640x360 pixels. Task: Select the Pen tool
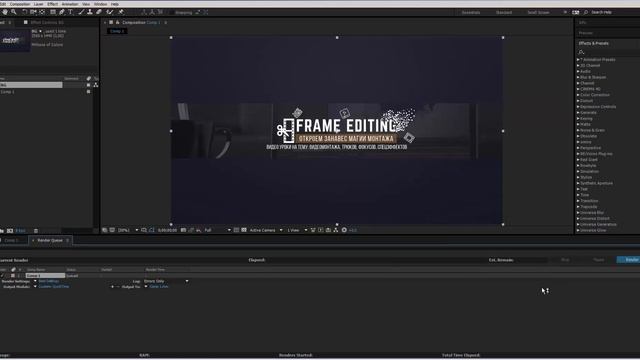(62, 12)
